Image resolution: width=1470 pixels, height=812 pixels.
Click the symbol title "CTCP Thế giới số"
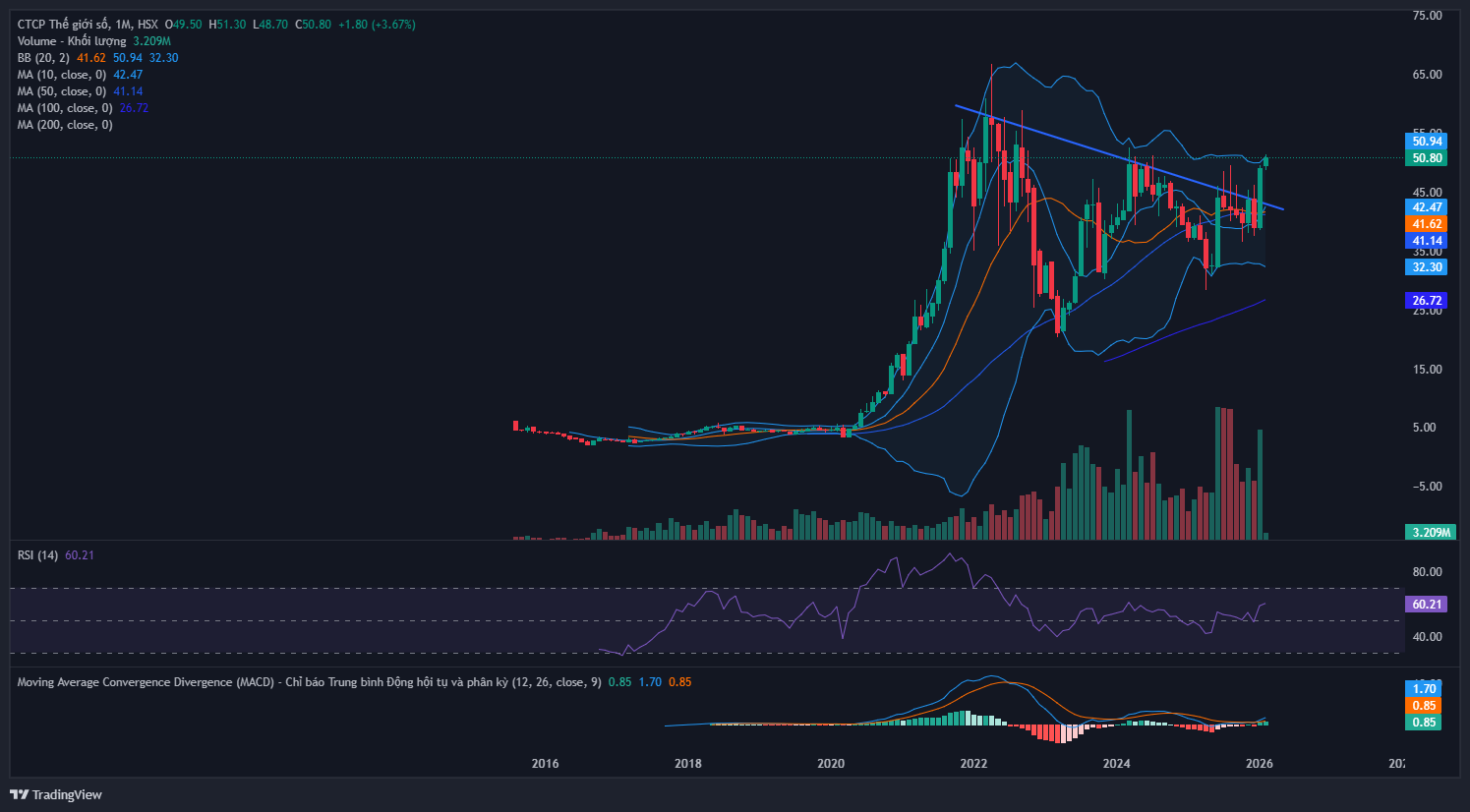[63, 25]
